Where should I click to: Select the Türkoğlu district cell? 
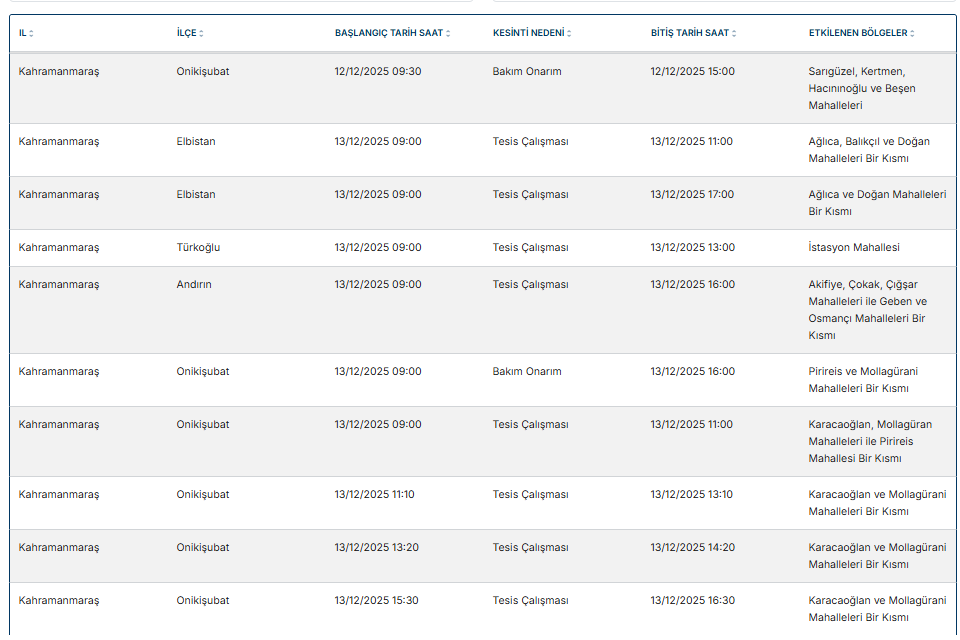[198, 248]
